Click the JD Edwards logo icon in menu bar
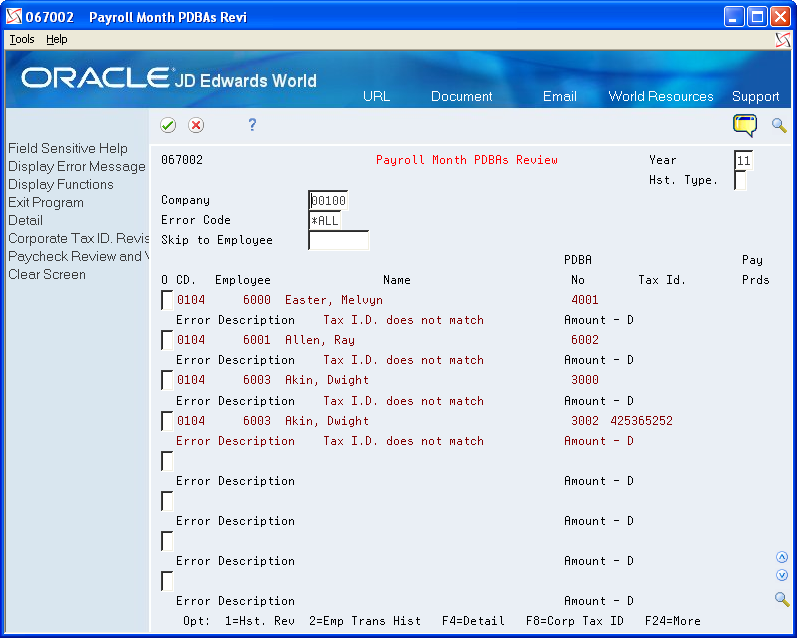 click(x=783, y=40)
